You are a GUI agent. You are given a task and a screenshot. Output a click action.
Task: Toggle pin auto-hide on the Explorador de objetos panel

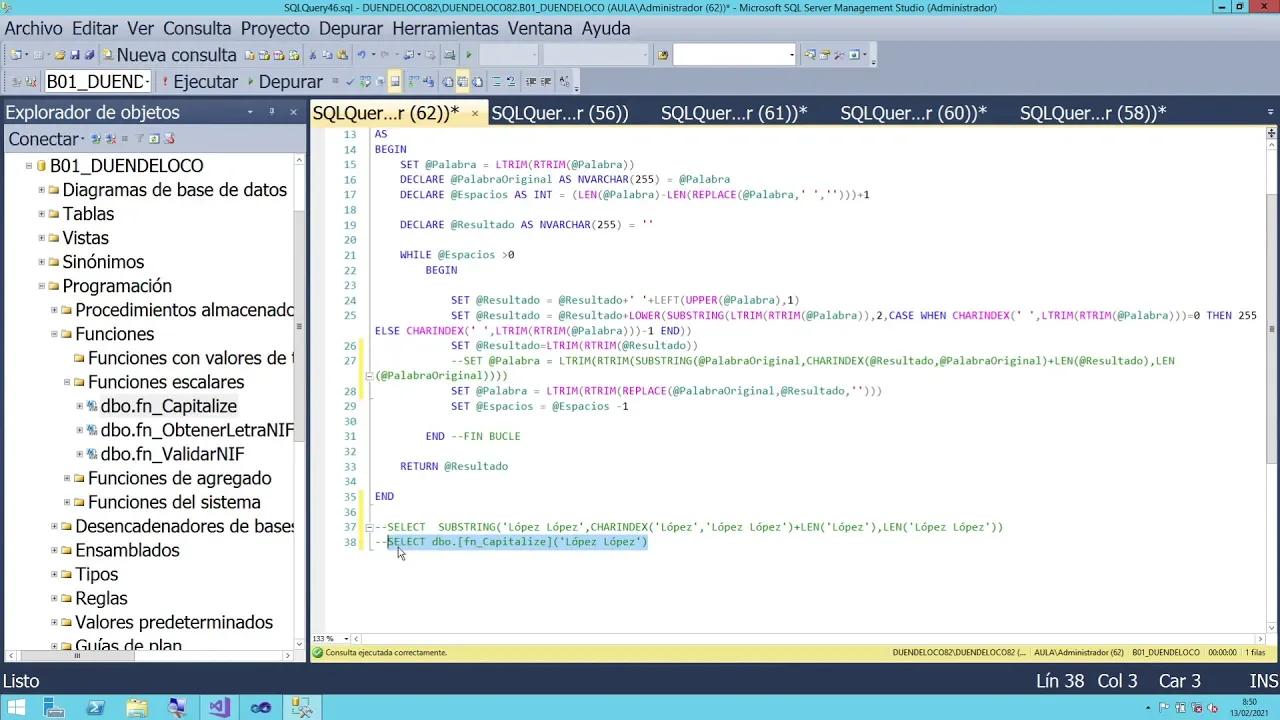pos(272,112)
